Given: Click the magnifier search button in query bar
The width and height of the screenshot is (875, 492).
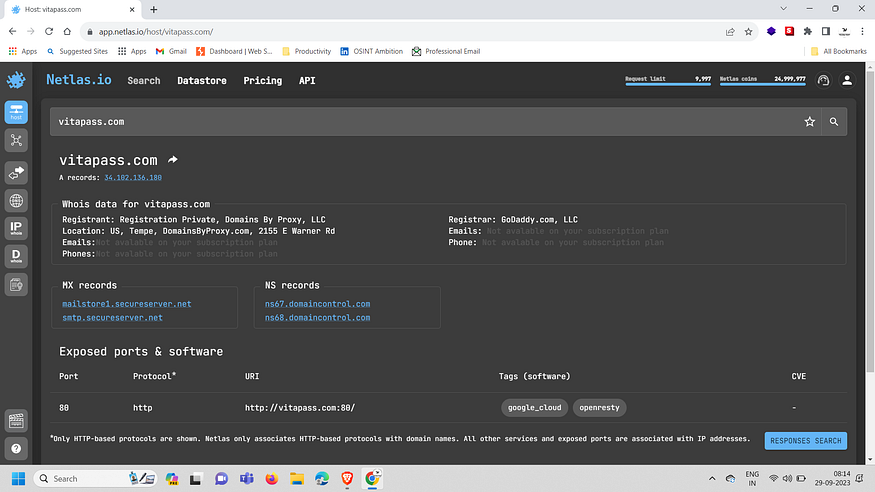Looking at the screenshot, I should pyautogui.click(x=834, y=122).
